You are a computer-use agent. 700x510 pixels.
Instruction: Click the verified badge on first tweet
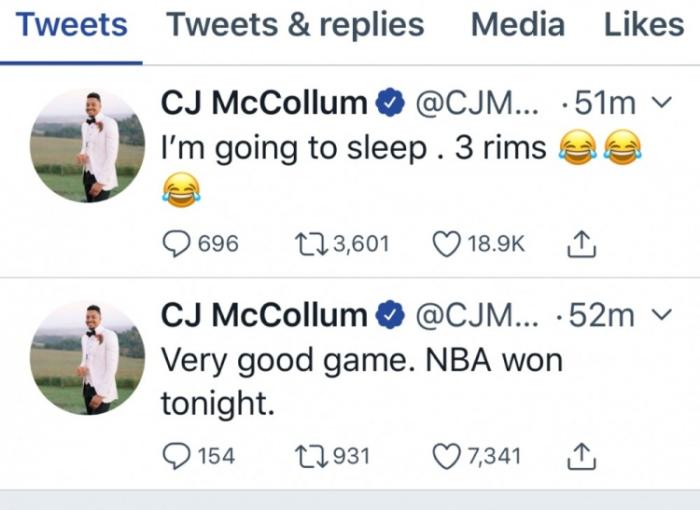tap(389, 102)
